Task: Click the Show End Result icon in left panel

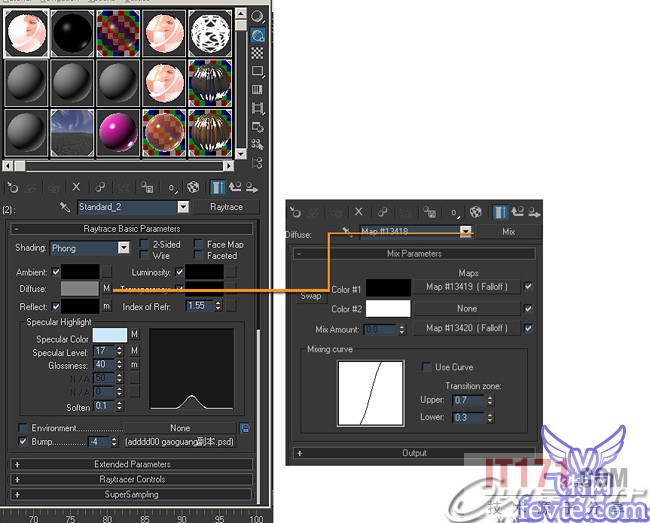Action: pos(217,186)
